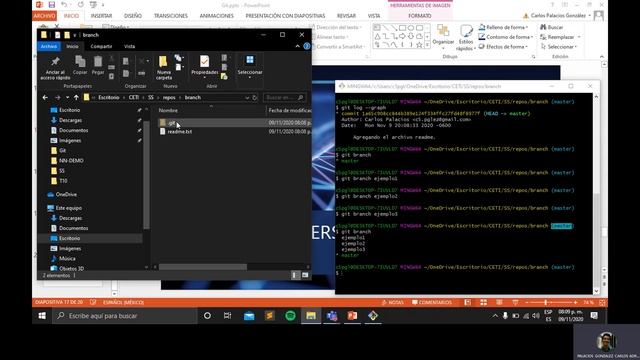The height and width of the screenshot is (360, 640).
Task: Click the repos breadcrumb in address bar
Action: [x=169, y=98]
